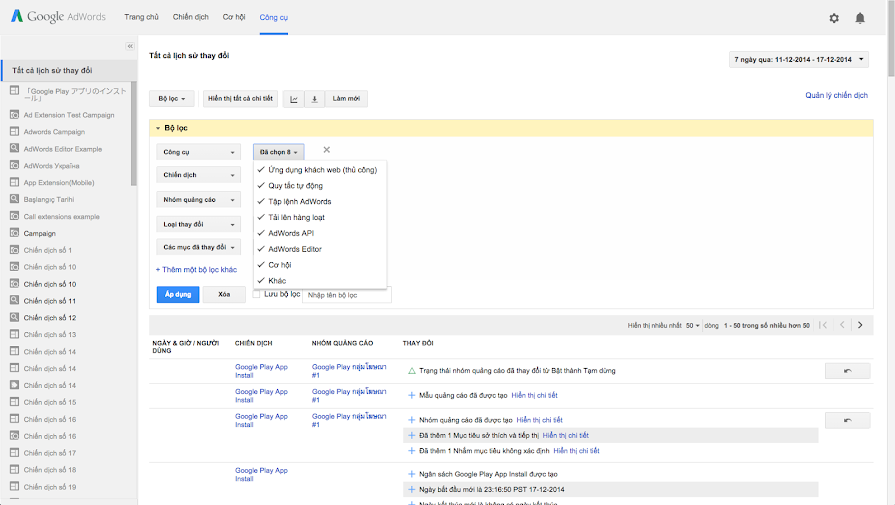The width and height of the screenshot is (895, 505).
Task: Go to next page of results
Action: (x=860, y=325)
